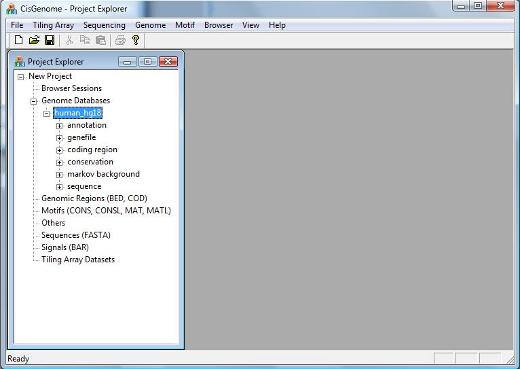Select Signals (BAR) tree item
520x369 pixels.
(65, 247)
